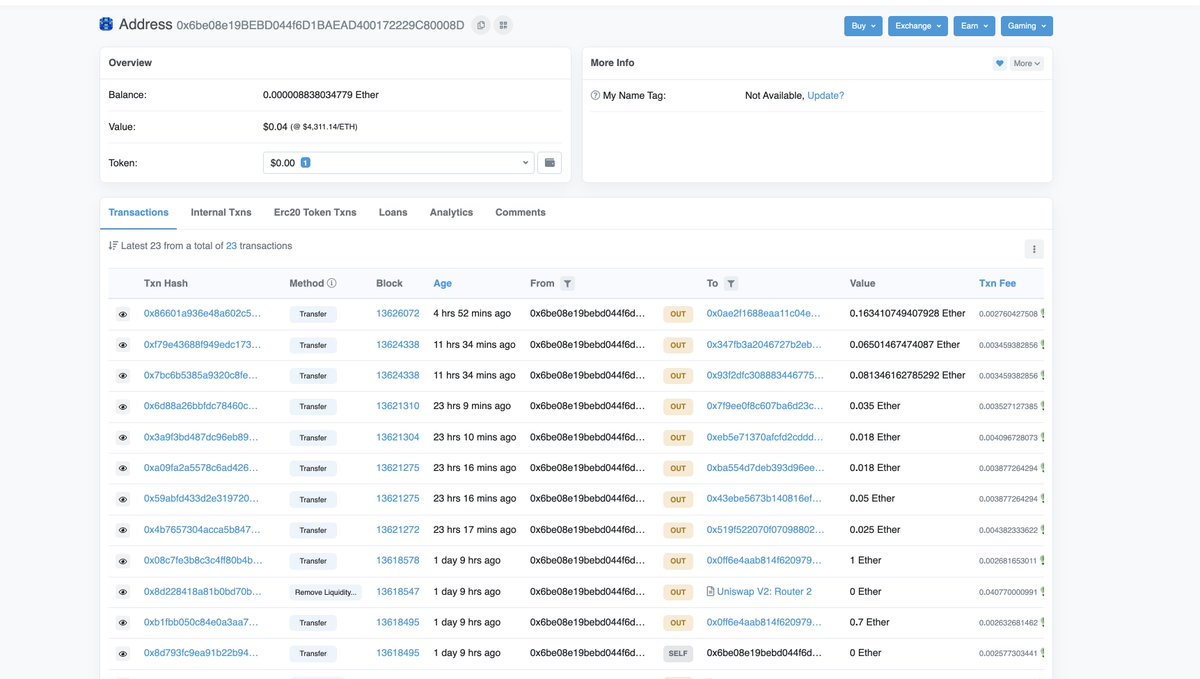Viewport: 1200px width, 679px height.
Task: Click Transfer method badge on 0x59abfd row
Action: pos(313,499)
